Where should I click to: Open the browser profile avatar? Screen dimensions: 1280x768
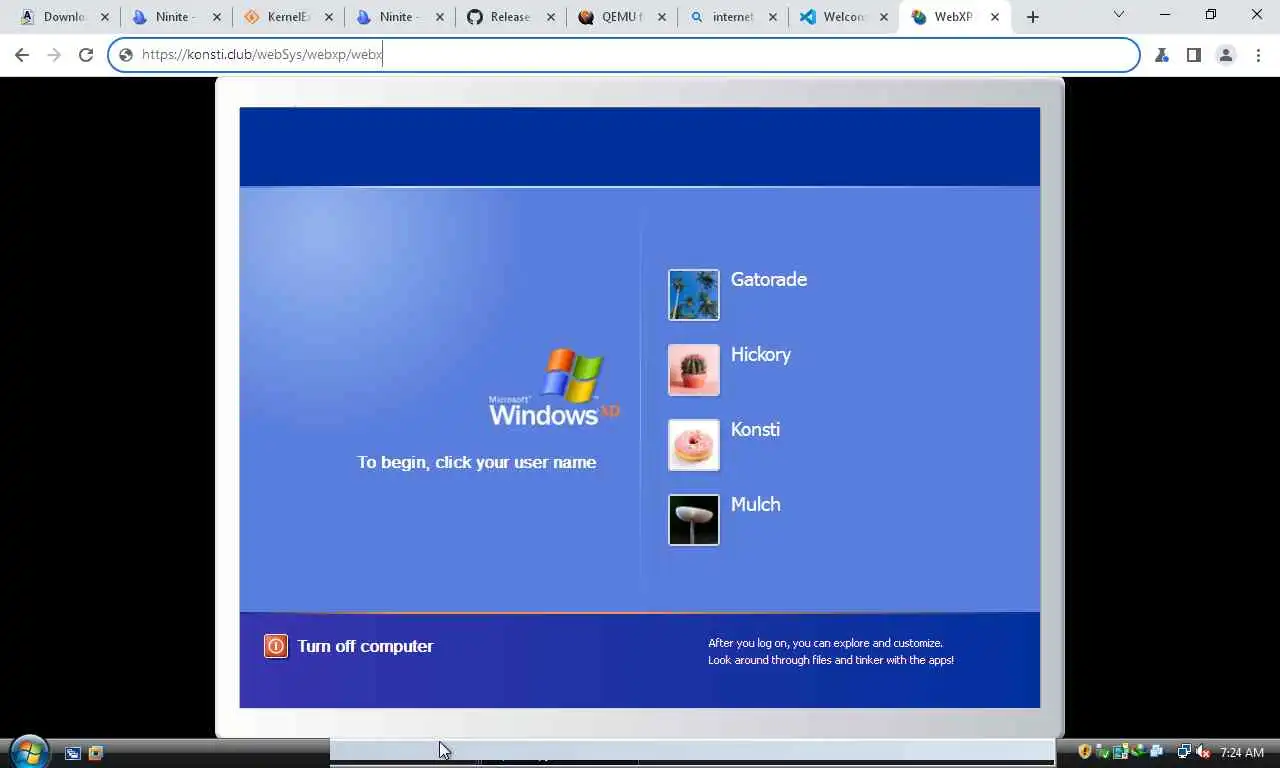click(x=1226, y=55)
